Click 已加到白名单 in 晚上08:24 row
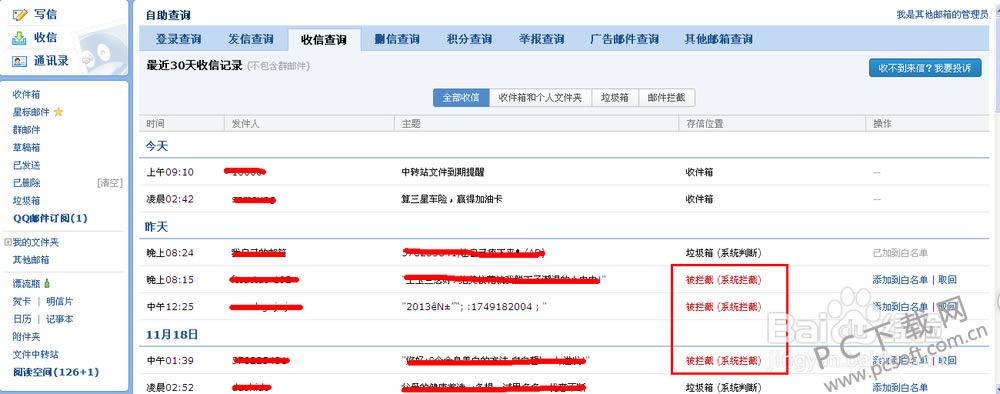This screenshot has width=1000, height=394. click(900, 252)
